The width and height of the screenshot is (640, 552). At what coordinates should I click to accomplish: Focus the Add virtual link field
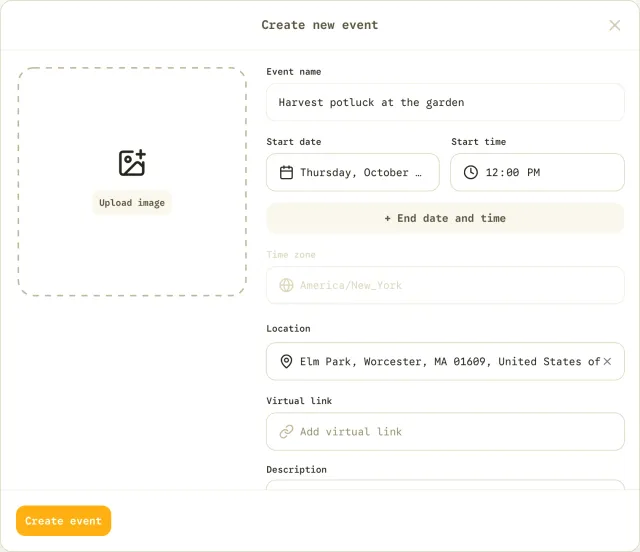click(x=445, y=432)
